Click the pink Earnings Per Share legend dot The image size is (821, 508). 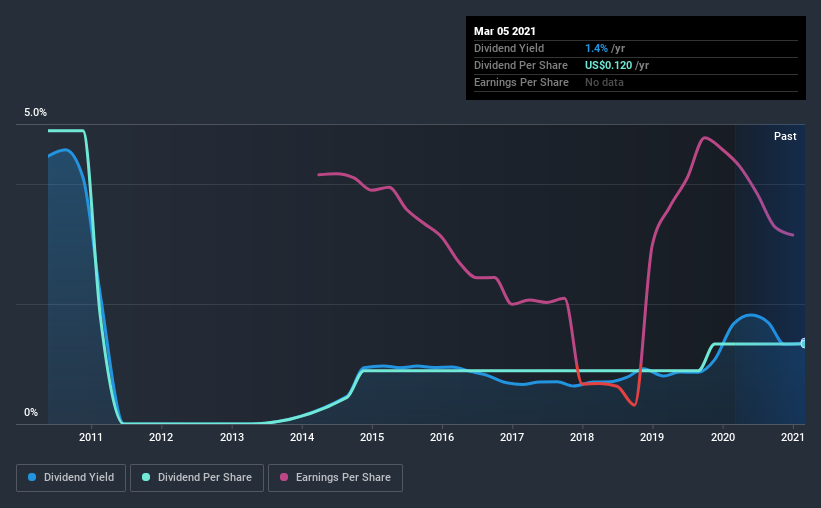(x=284, y=477)
